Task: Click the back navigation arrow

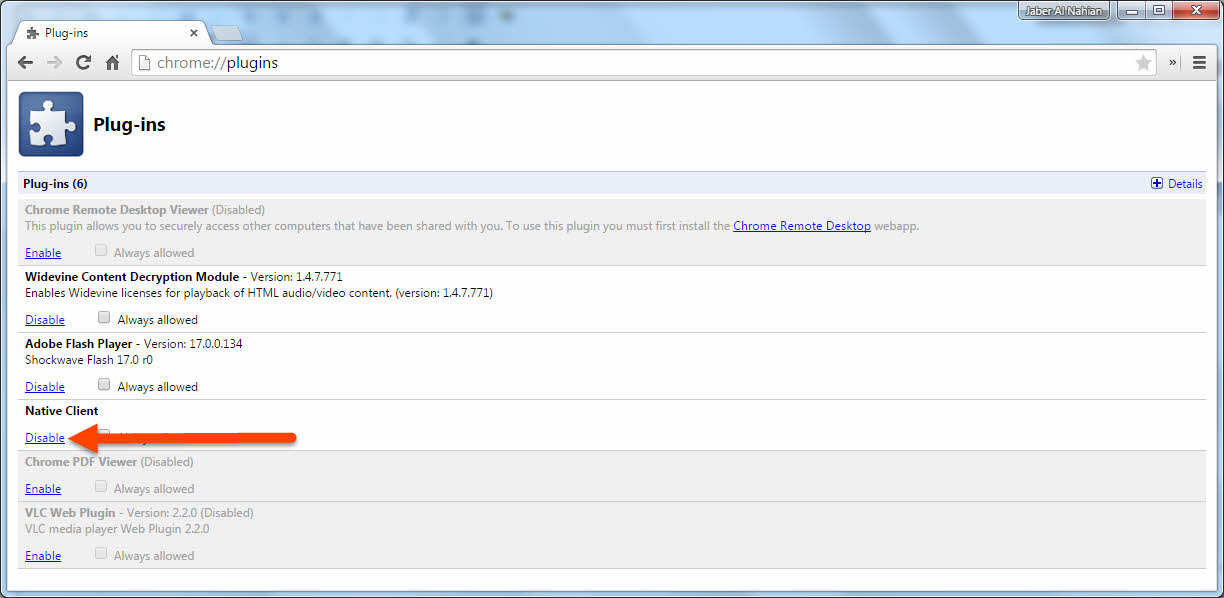Action: click(25, 62)
